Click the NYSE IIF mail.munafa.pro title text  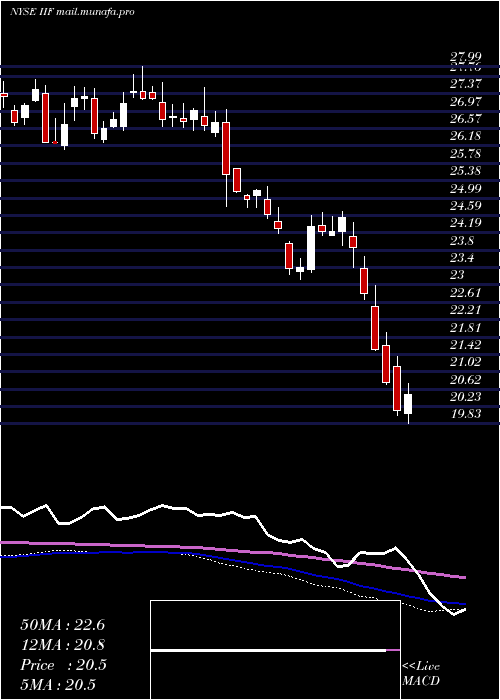click(x=72, y=12)
